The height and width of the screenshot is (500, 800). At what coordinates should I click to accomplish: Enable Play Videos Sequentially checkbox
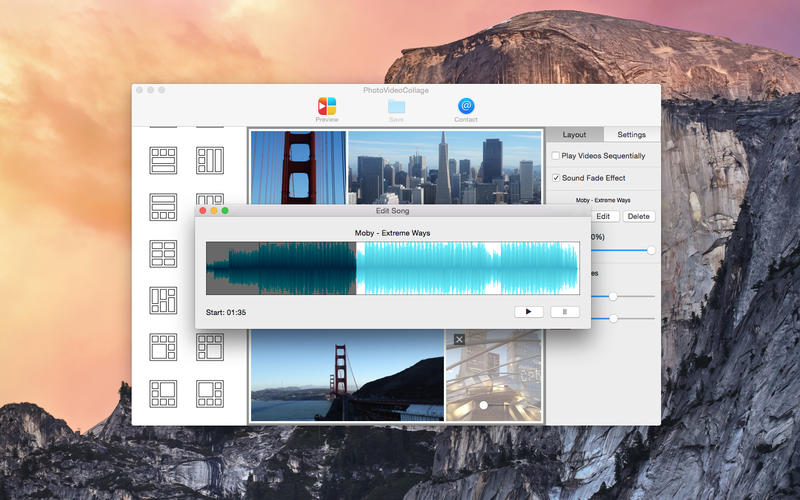(x=556, y=156)
